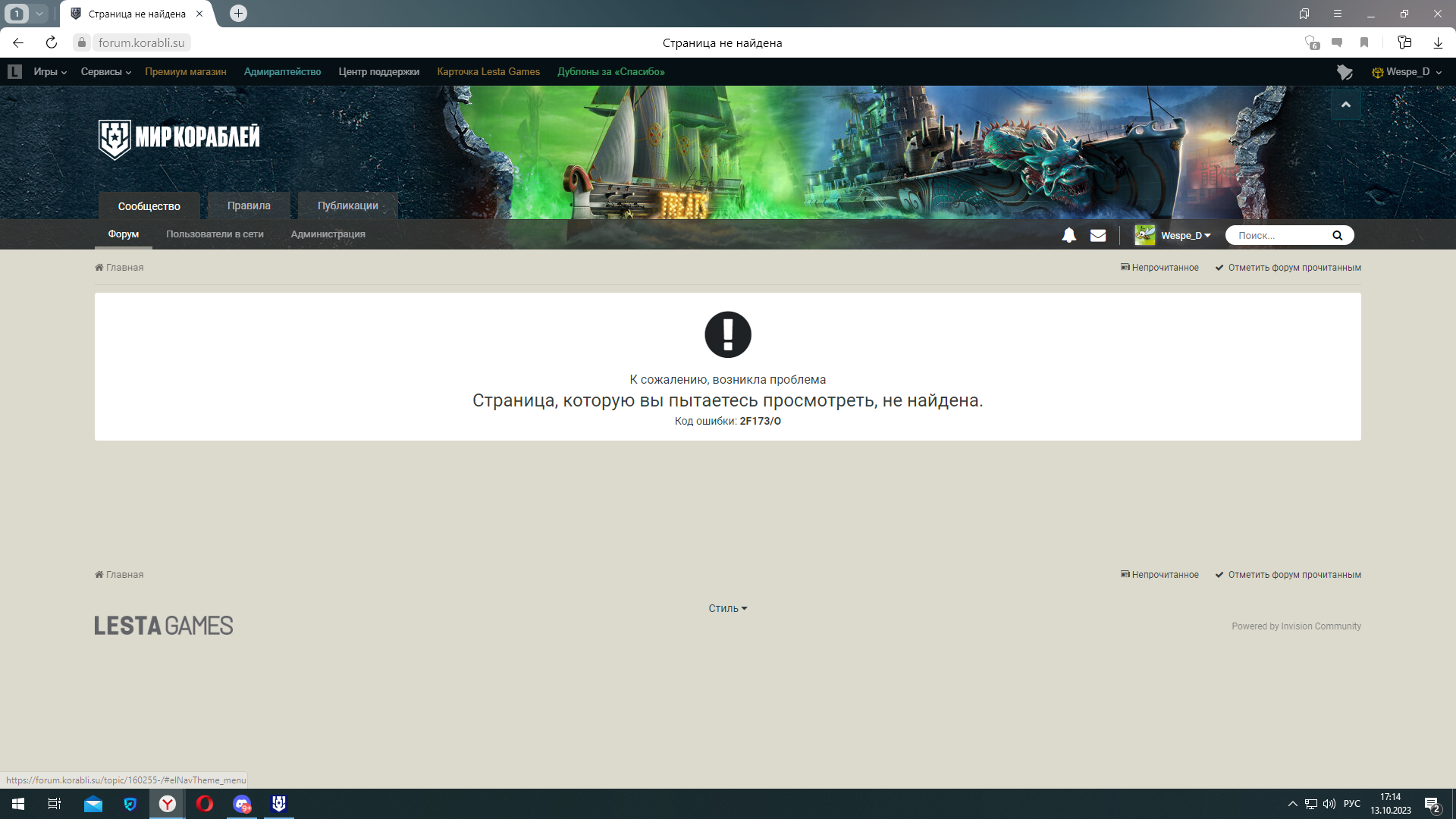Click the Премиум магазин link
1456x819 pixels.
coord(185,71)
